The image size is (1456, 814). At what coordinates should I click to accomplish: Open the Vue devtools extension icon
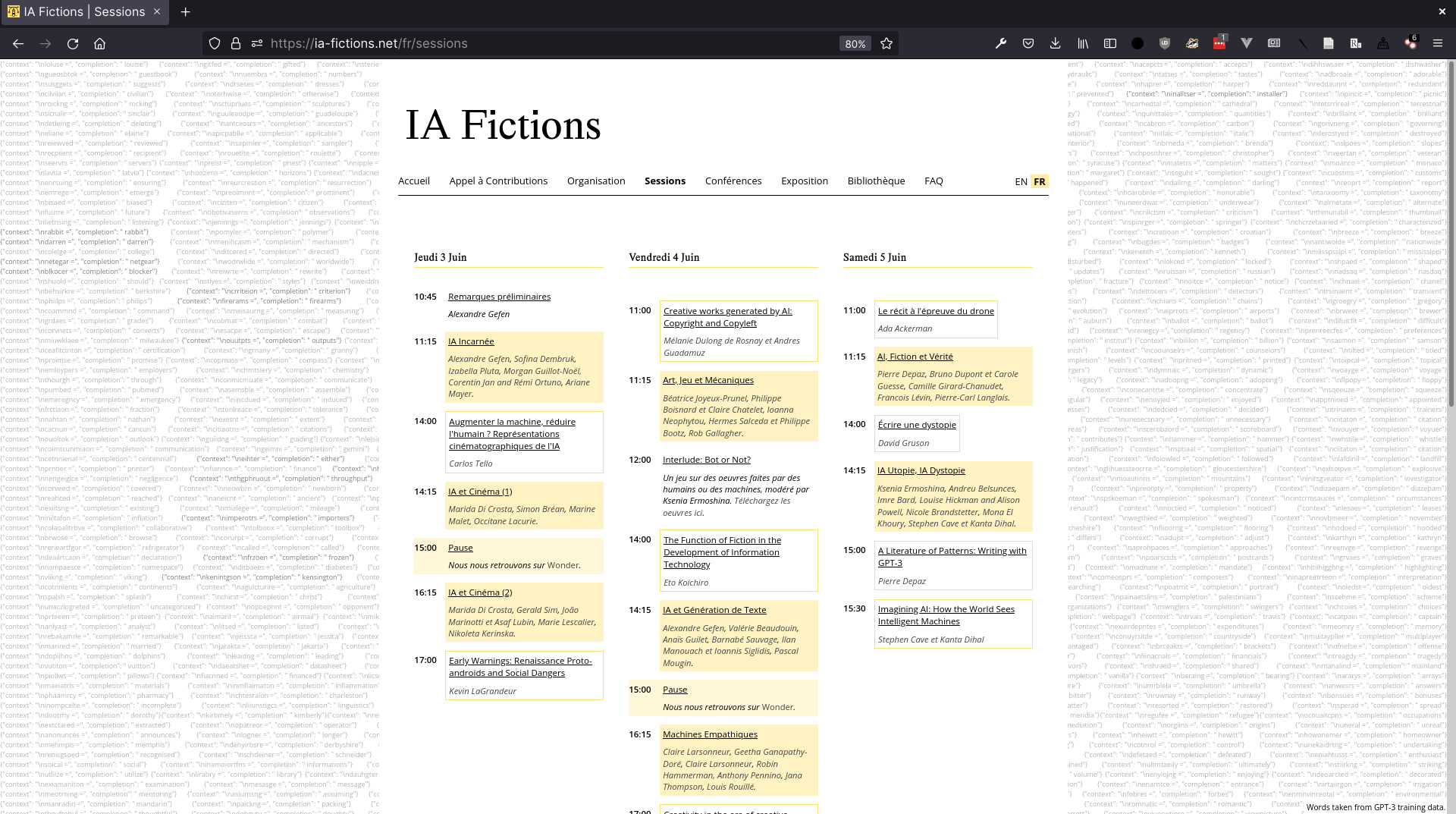click(x=1247, y=43)
